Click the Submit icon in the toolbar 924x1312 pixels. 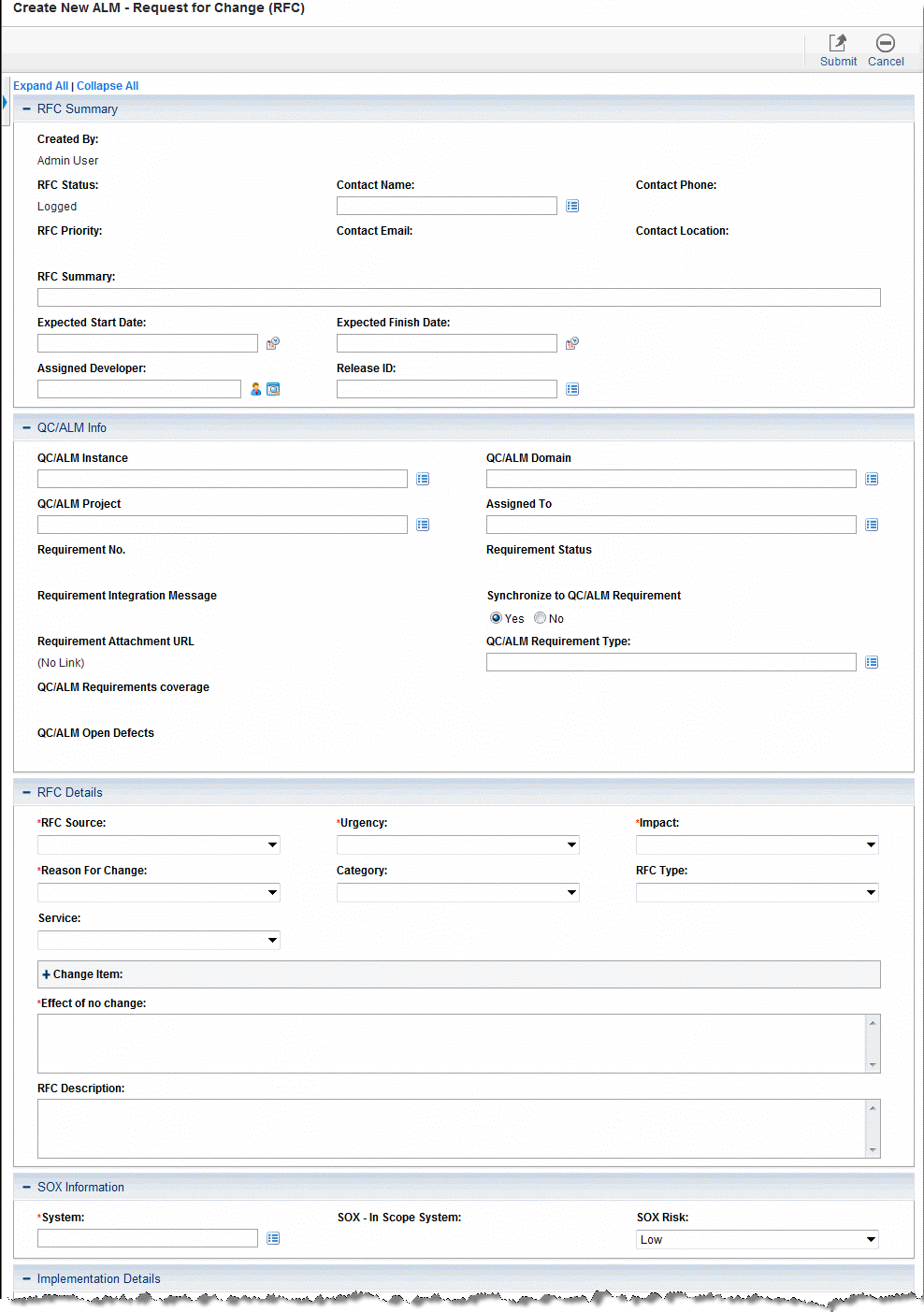coord(838,43)
